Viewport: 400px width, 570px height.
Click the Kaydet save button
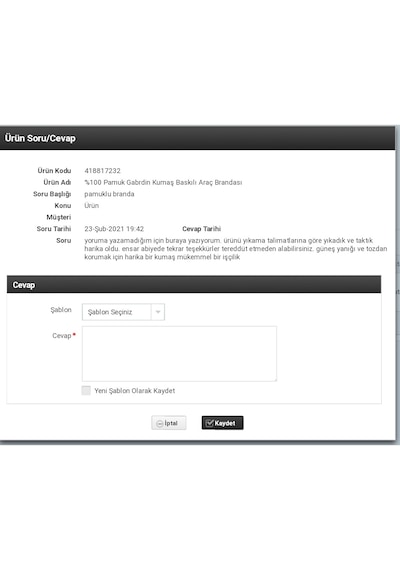[x=223, y=423]
